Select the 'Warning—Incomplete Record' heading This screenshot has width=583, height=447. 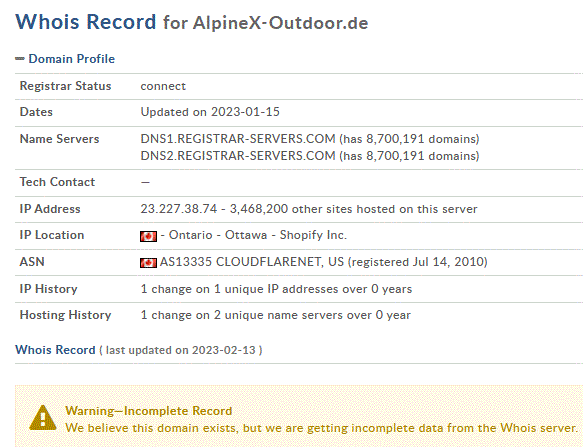click(x=149, y=411)
